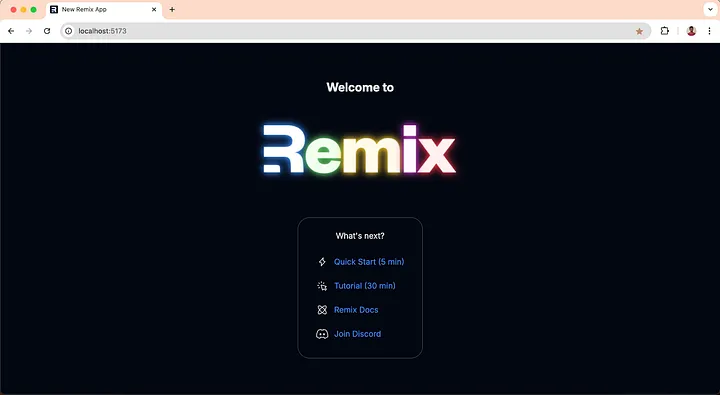720x395 pixels.
Task: Click the cursor Tutorial icon
Action: [x=322, y=286]
